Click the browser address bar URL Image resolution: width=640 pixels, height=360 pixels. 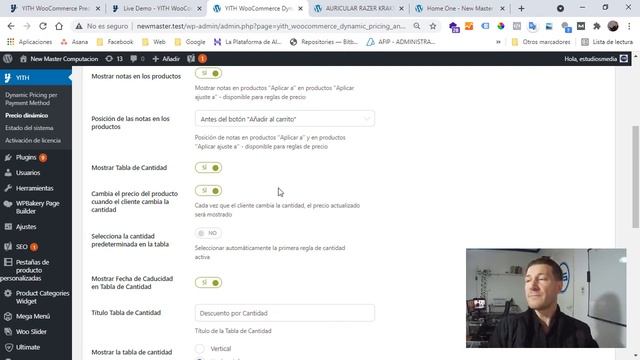tap(271, 26)
